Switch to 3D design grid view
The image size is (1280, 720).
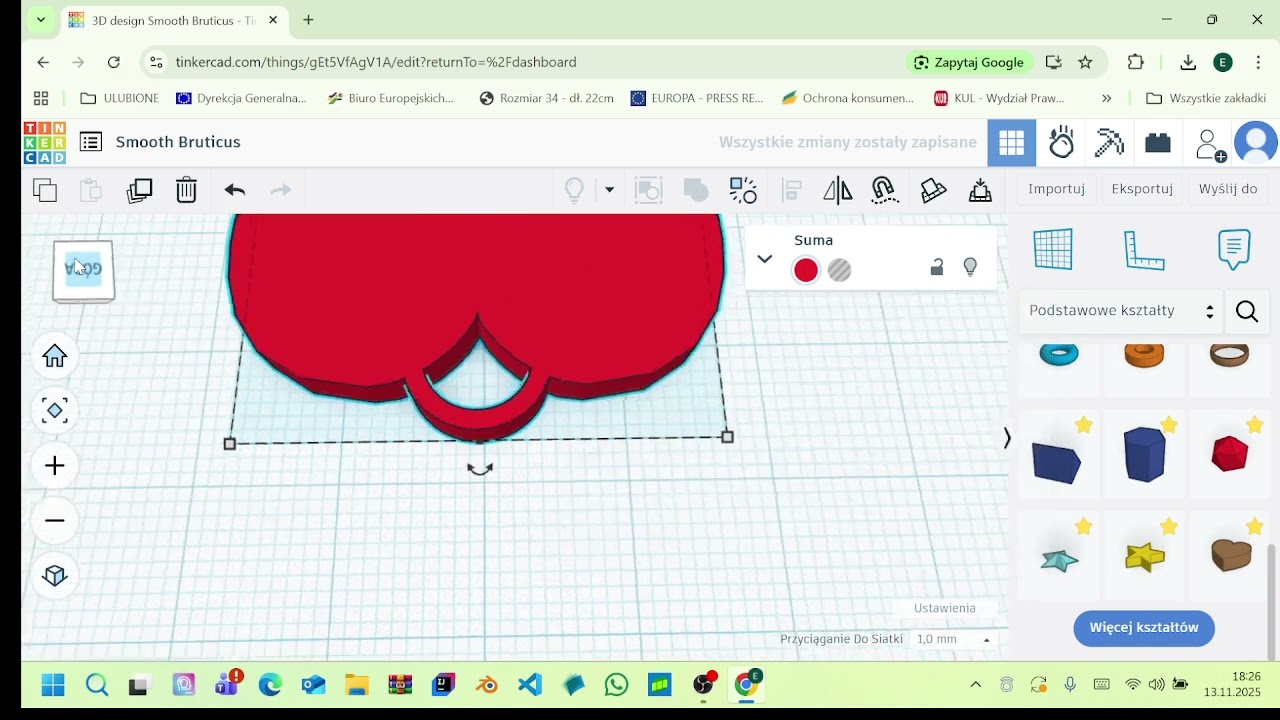point(1012,143)
